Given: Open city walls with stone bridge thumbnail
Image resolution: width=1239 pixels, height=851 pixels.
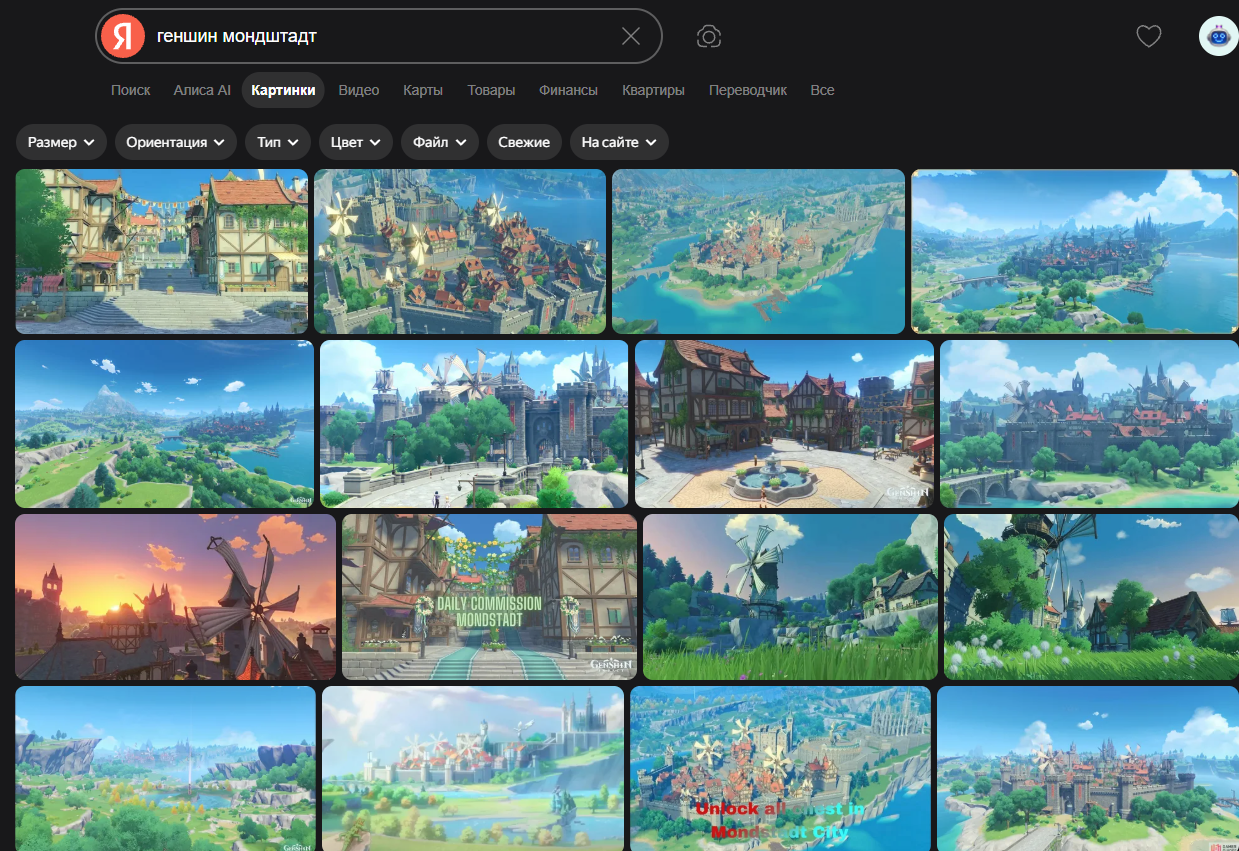Looking at the screenshot, I should point(1089,424).
